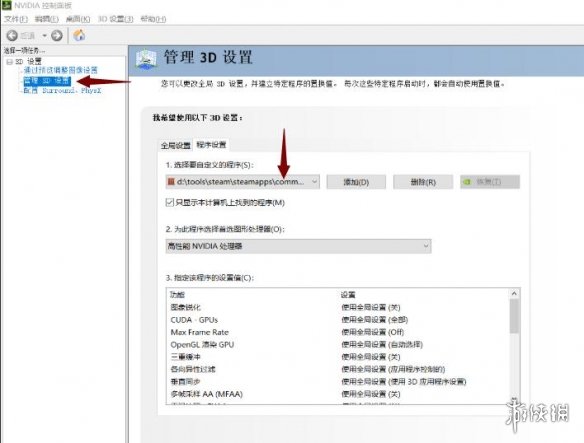
Task: Collapse the 3D 设置 tree node
Action: coord(9,61)
